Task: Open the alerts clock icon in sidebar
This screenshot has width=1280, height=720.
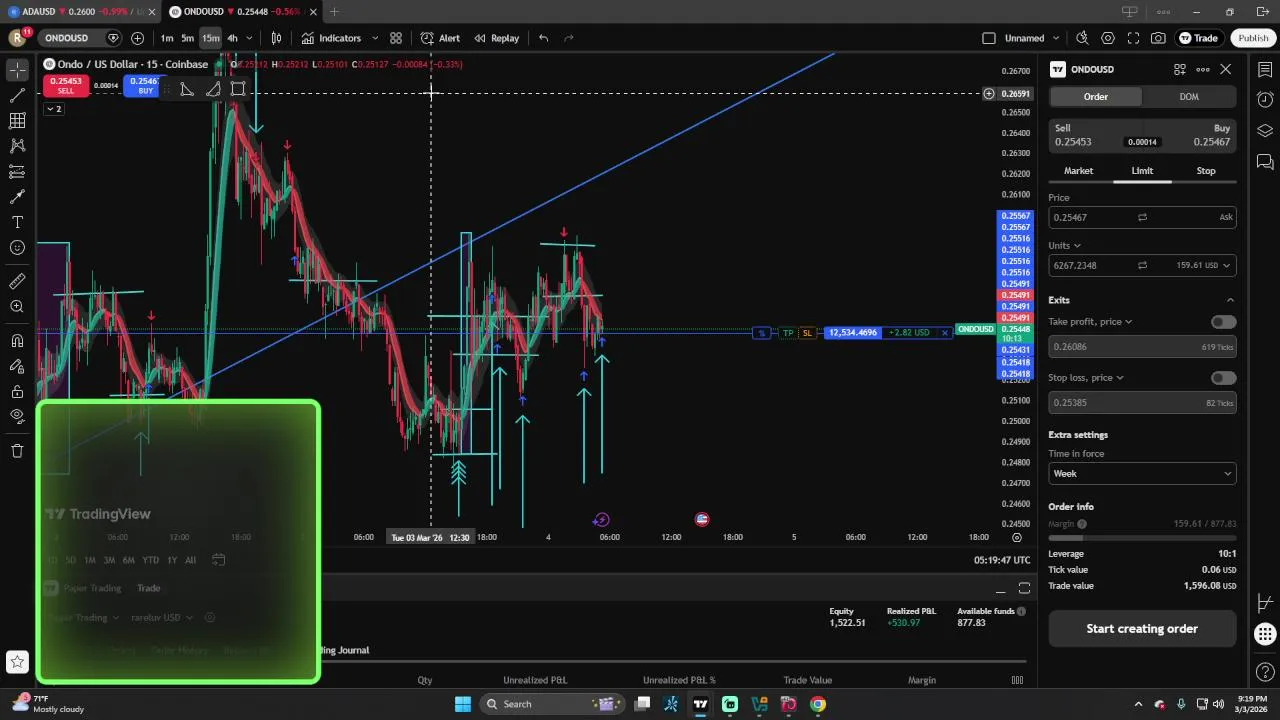Action: pos(1265,100)
